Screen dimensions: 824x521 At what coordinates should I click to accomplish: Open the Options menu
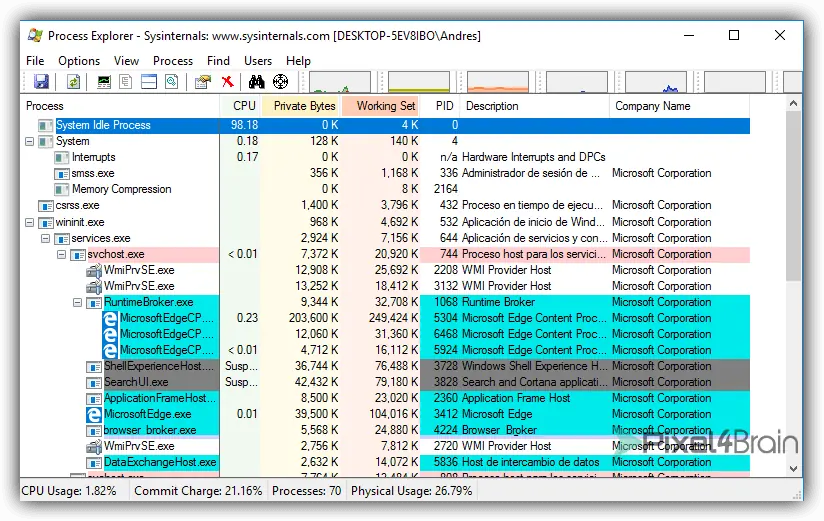[79, 61]
